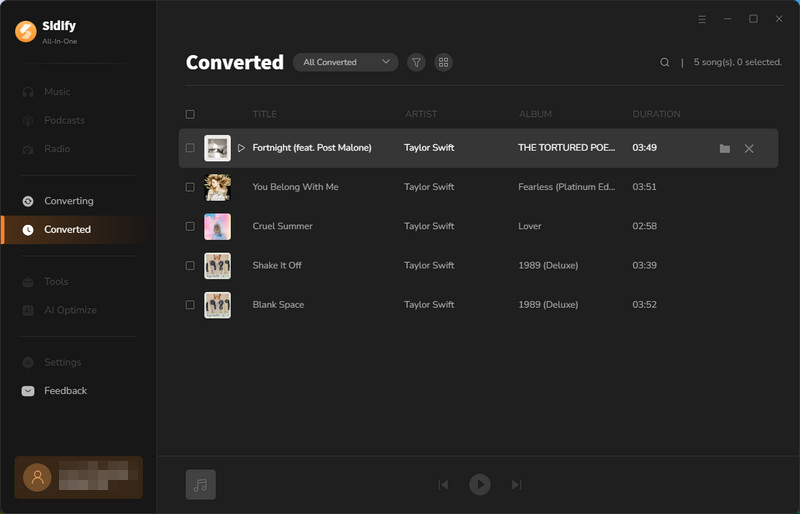This screenshot has width=800, height=514.
Task: Click THE TORTURED POE... album text
Action: 566,148
